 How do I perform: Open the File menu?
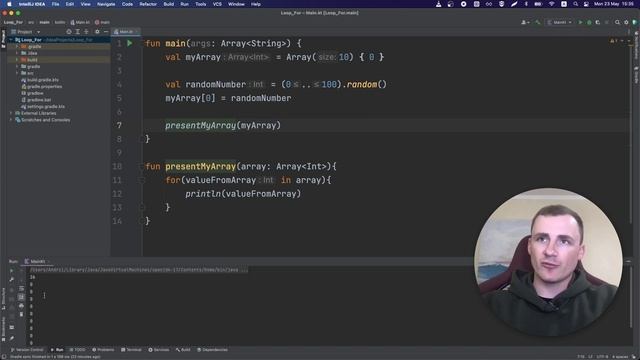point(55,4)
